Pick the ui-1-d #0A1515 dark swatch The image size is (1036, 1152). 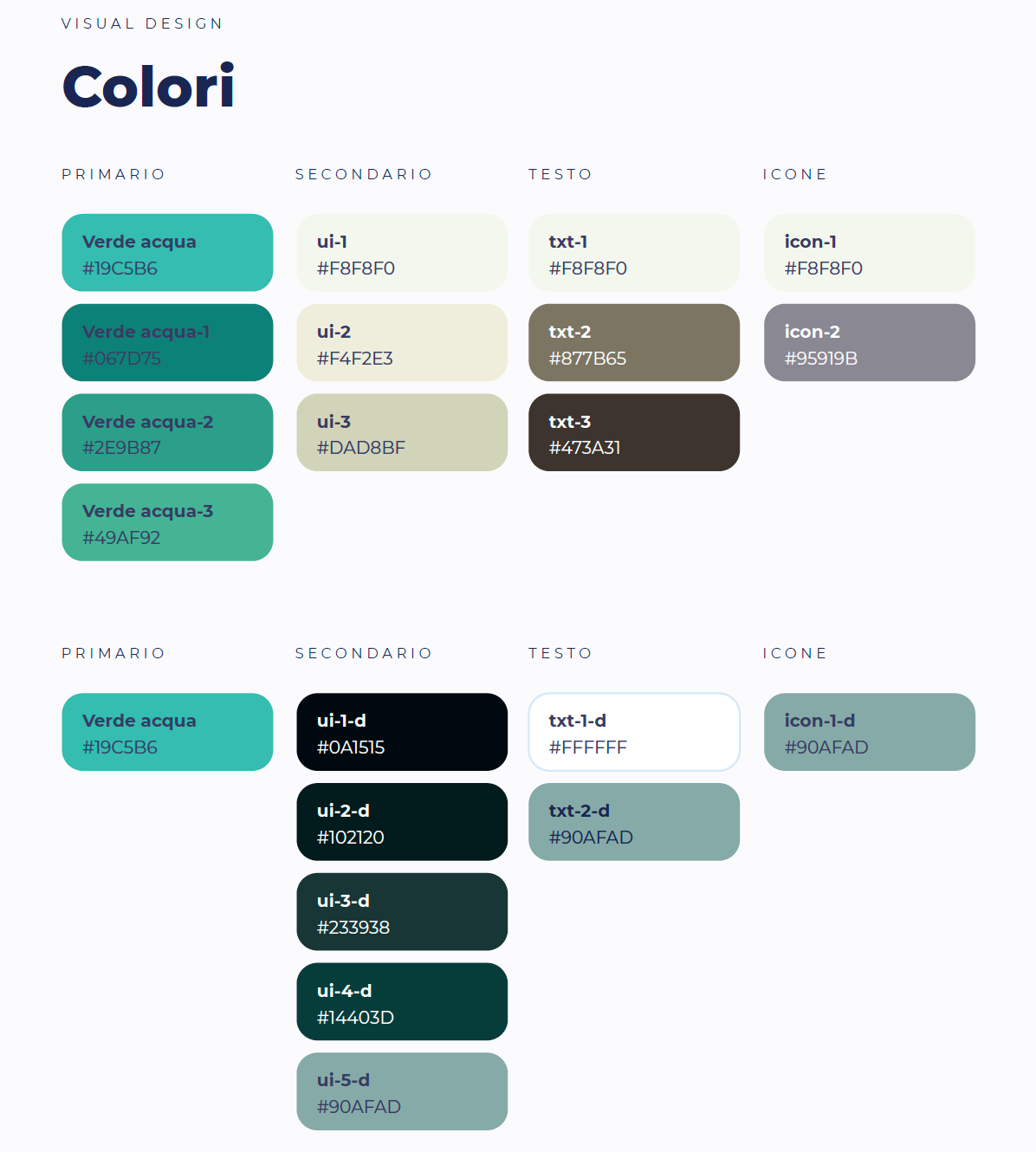pyautogui.click(x=402, y=732)
